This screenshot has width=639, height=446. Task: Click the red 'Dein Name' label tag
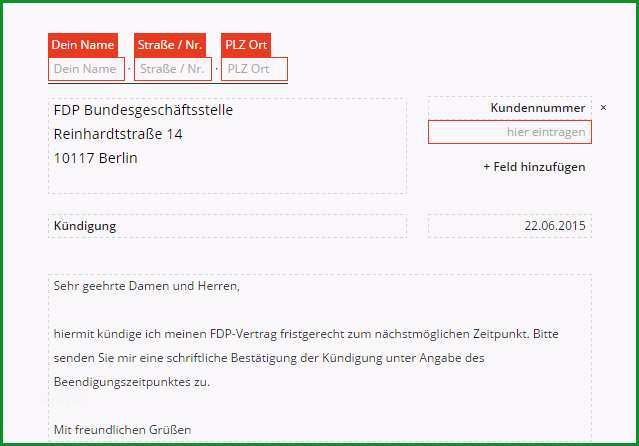coord(83,45)
